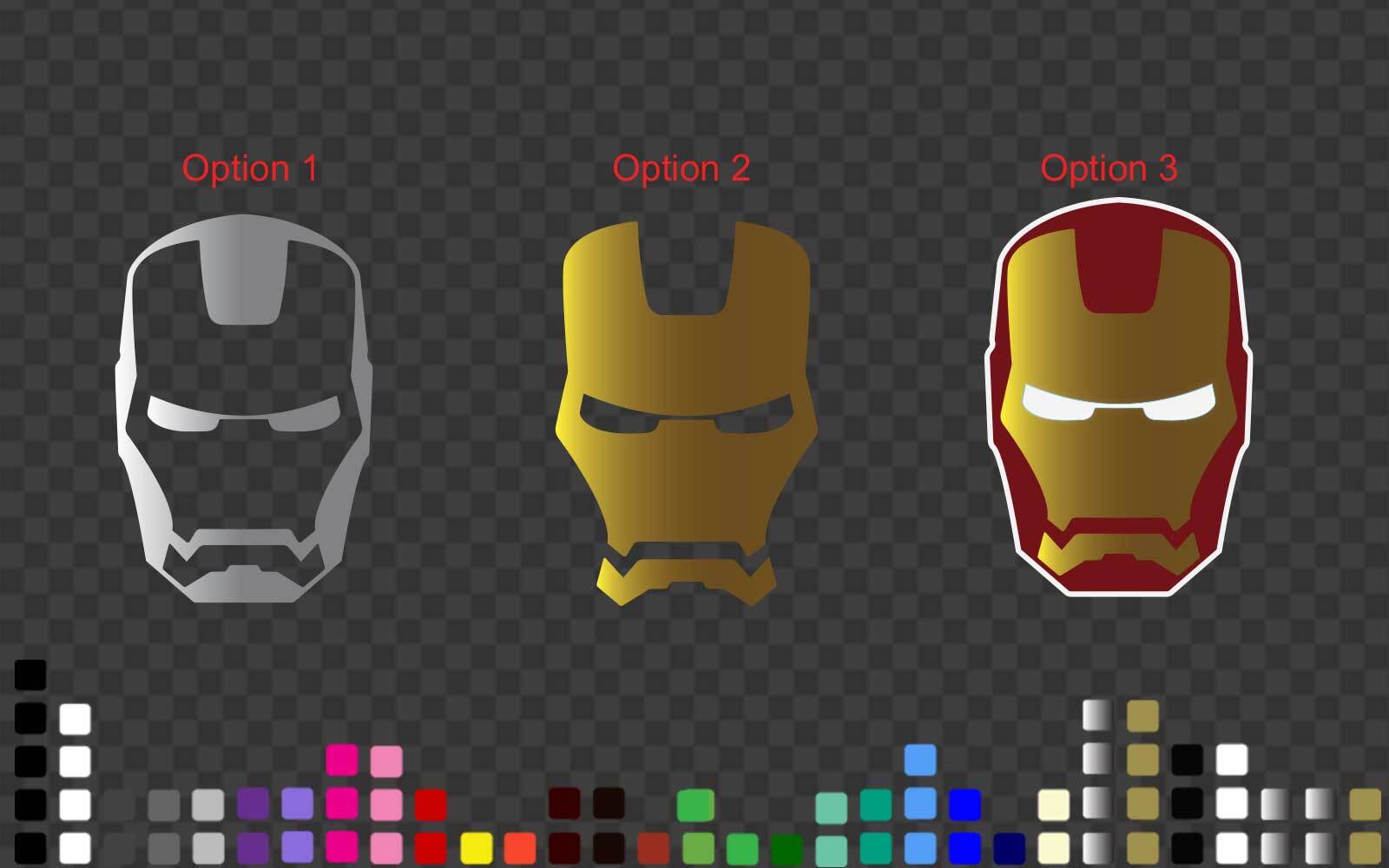Select the red and gold mask under Option 3
The height and width of the screenshot is (868, 1389).
point(1118,397)
